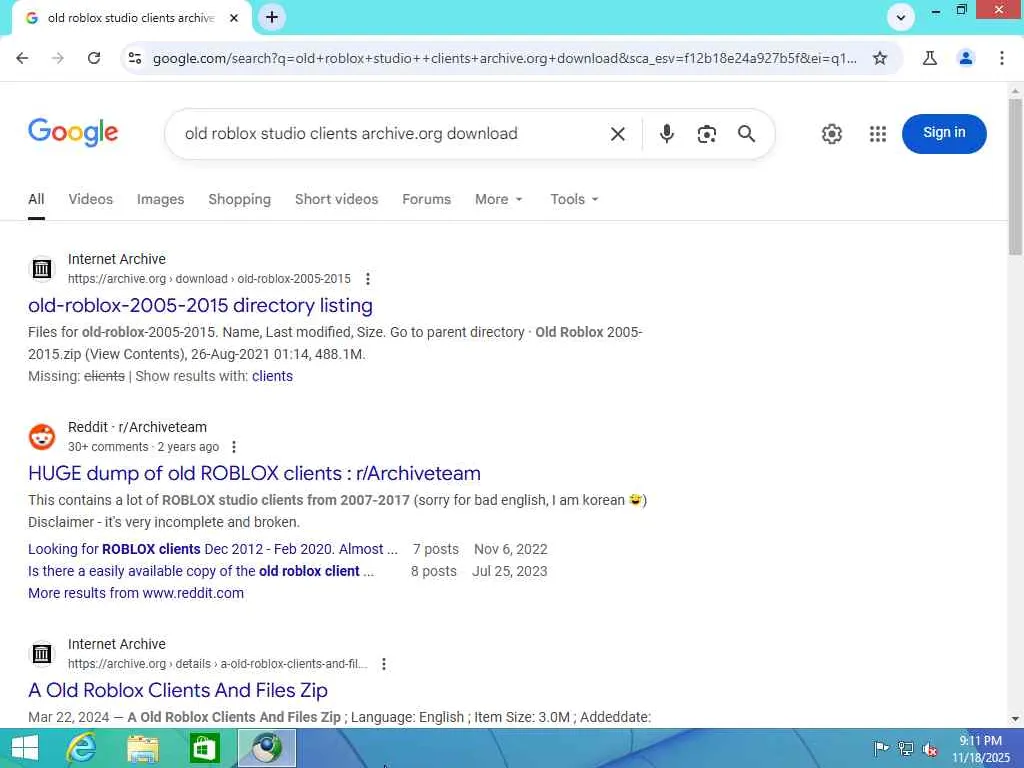This screenshot has width=1024, height=768.
Task: Open Action Center flag in tray
Action: coord(881,748)
